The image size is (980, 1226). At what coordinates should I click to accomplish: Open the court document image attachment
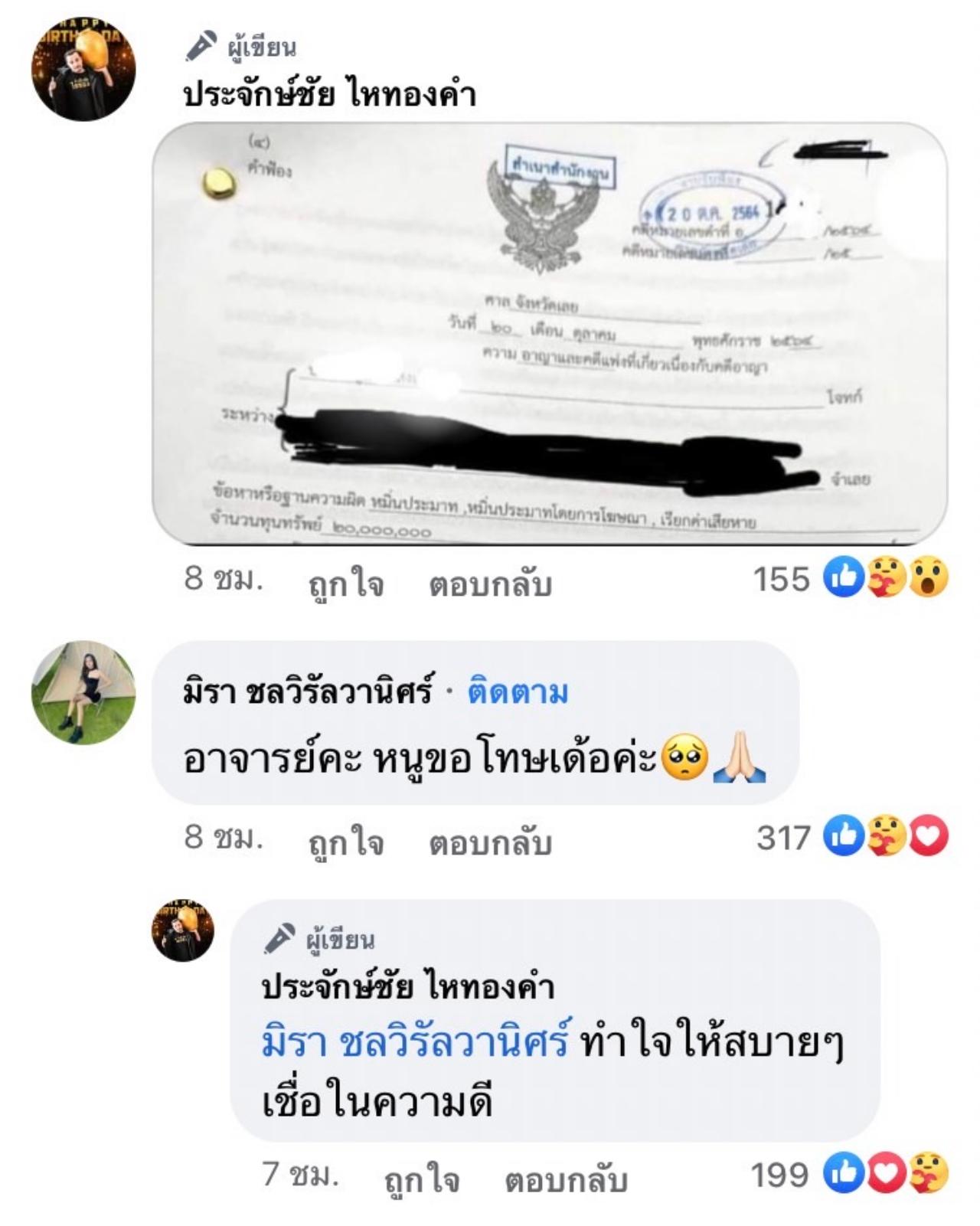550,334
